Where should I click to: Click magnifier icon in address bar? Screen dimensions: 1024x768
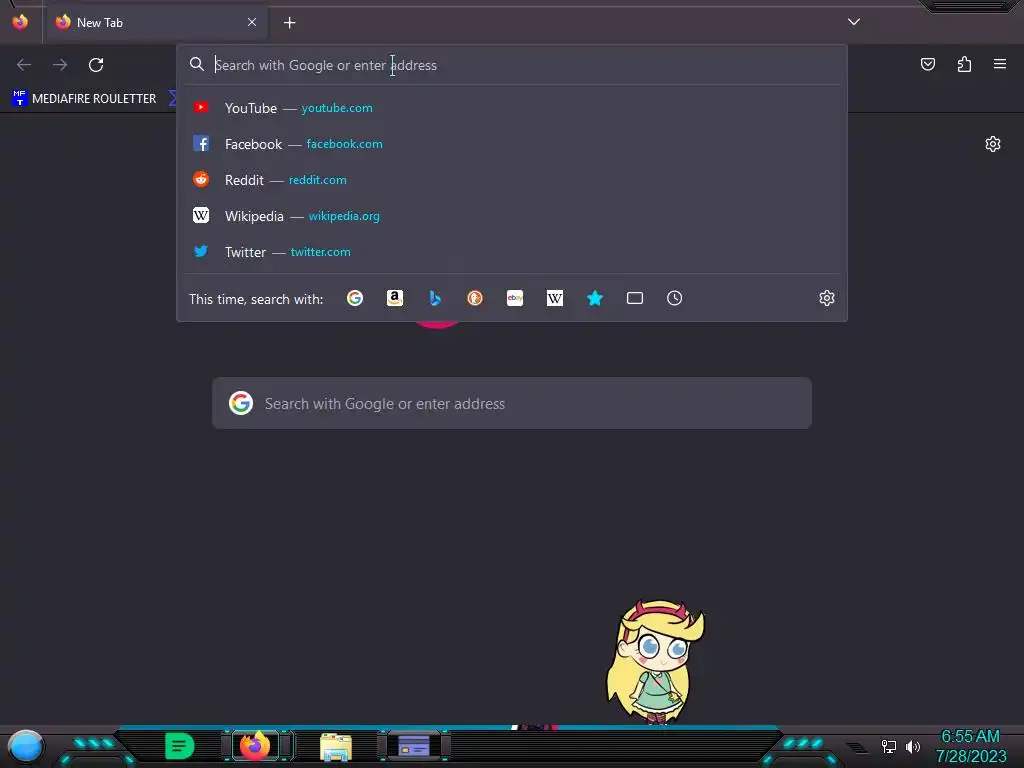point(197,64)
